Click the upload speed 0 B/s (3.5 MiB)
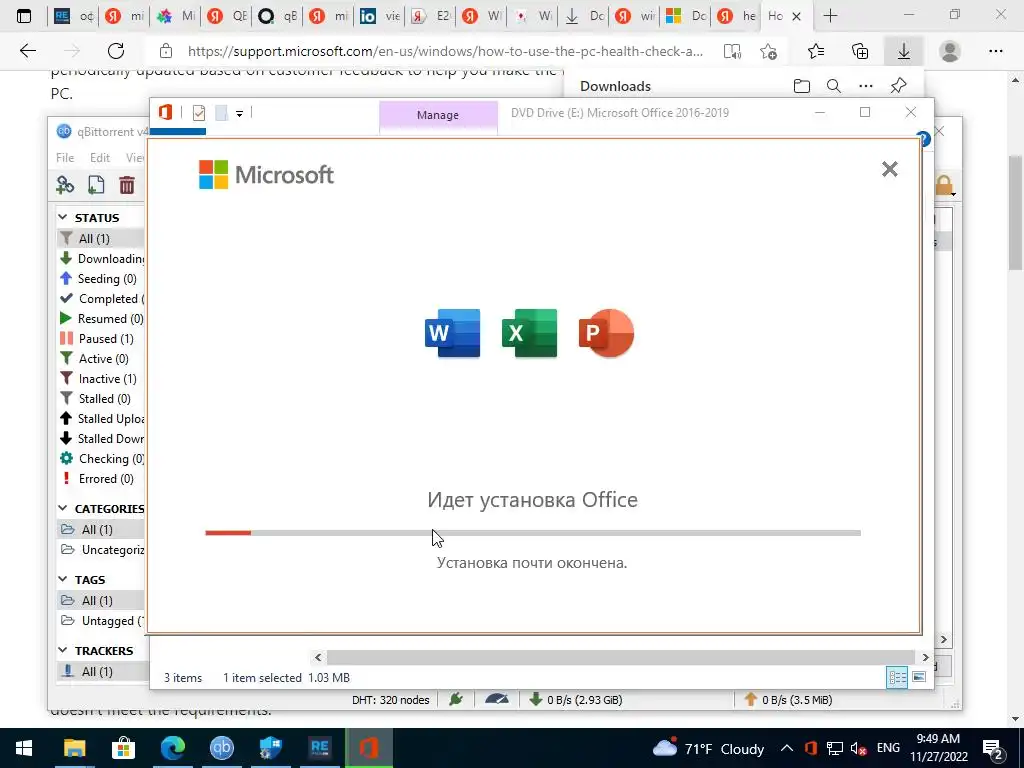The image size is (1024, 768). point(788,700)
